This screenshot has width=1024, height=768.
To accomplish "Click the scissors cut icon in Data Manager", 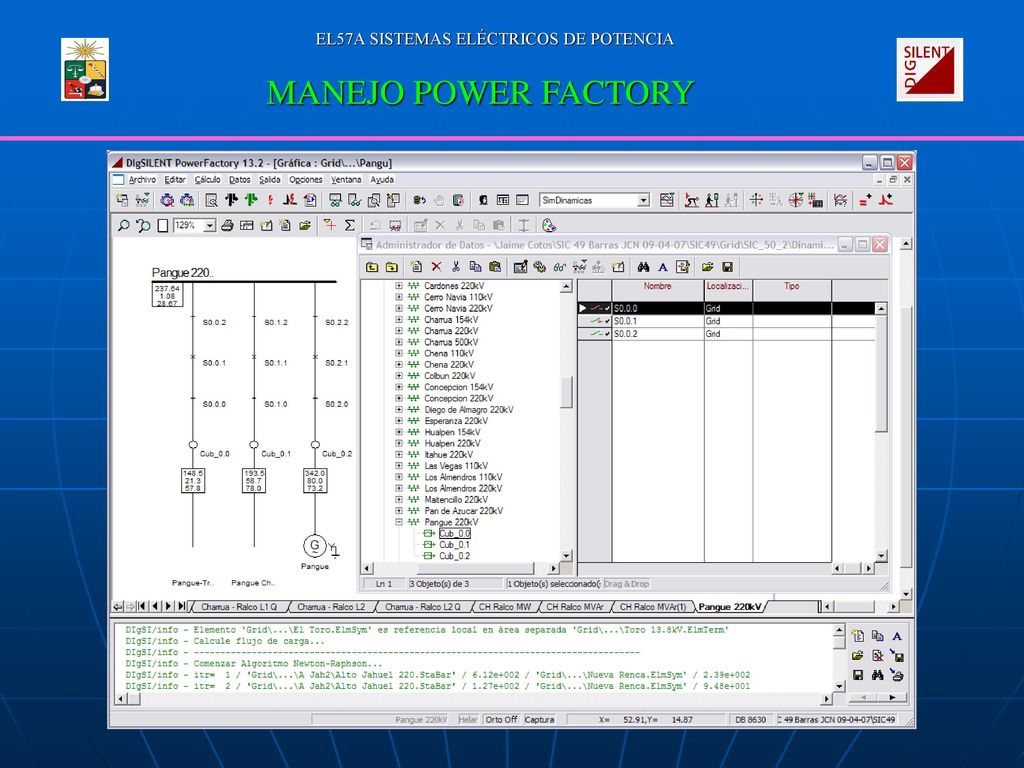I will coord(456,267).
